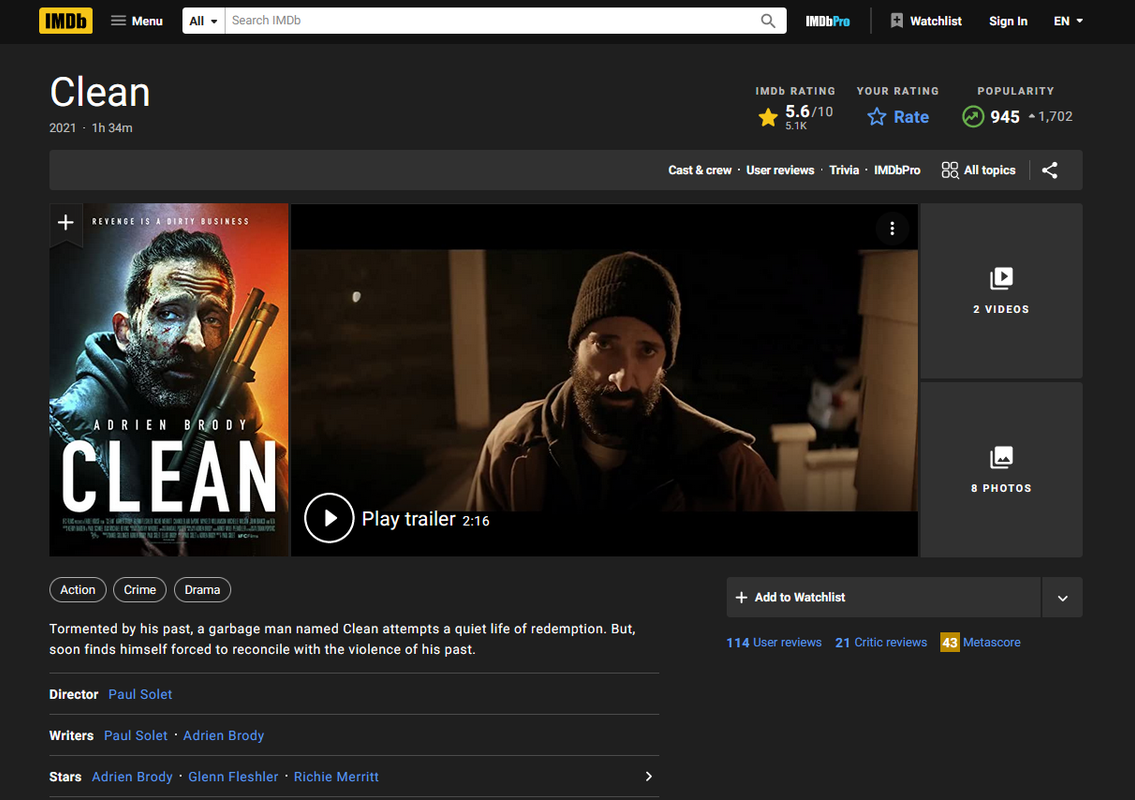Open the trailer three-dot options menu
1135x800 pixels.
point(892,229)
